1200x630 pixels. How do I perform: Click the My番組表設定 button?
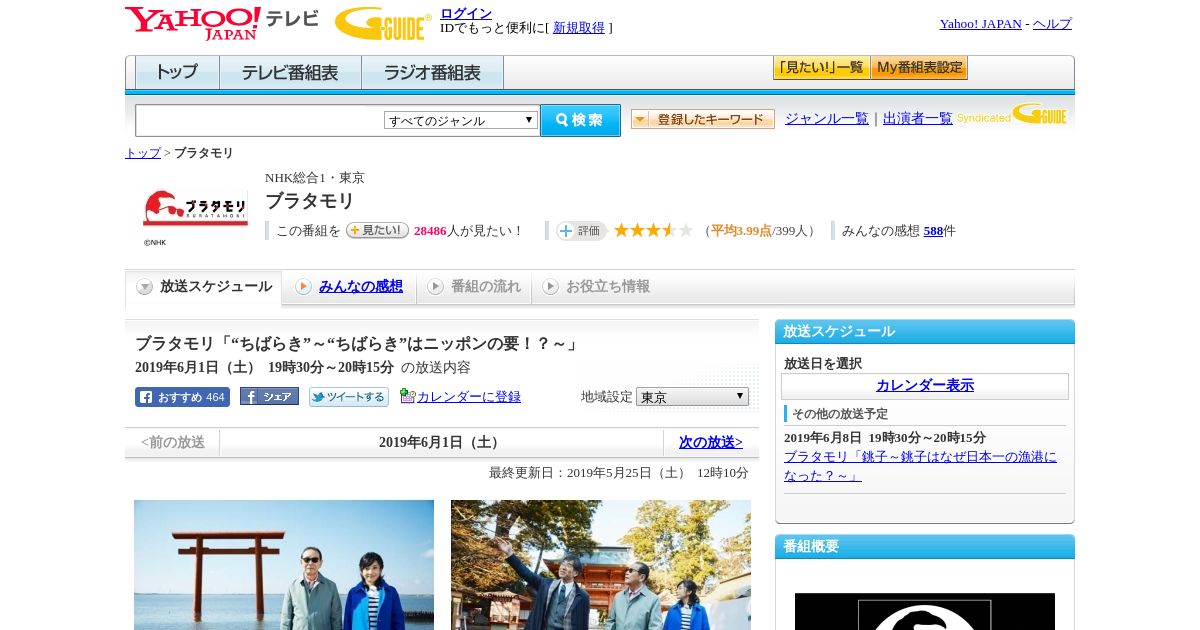(919, 68)
